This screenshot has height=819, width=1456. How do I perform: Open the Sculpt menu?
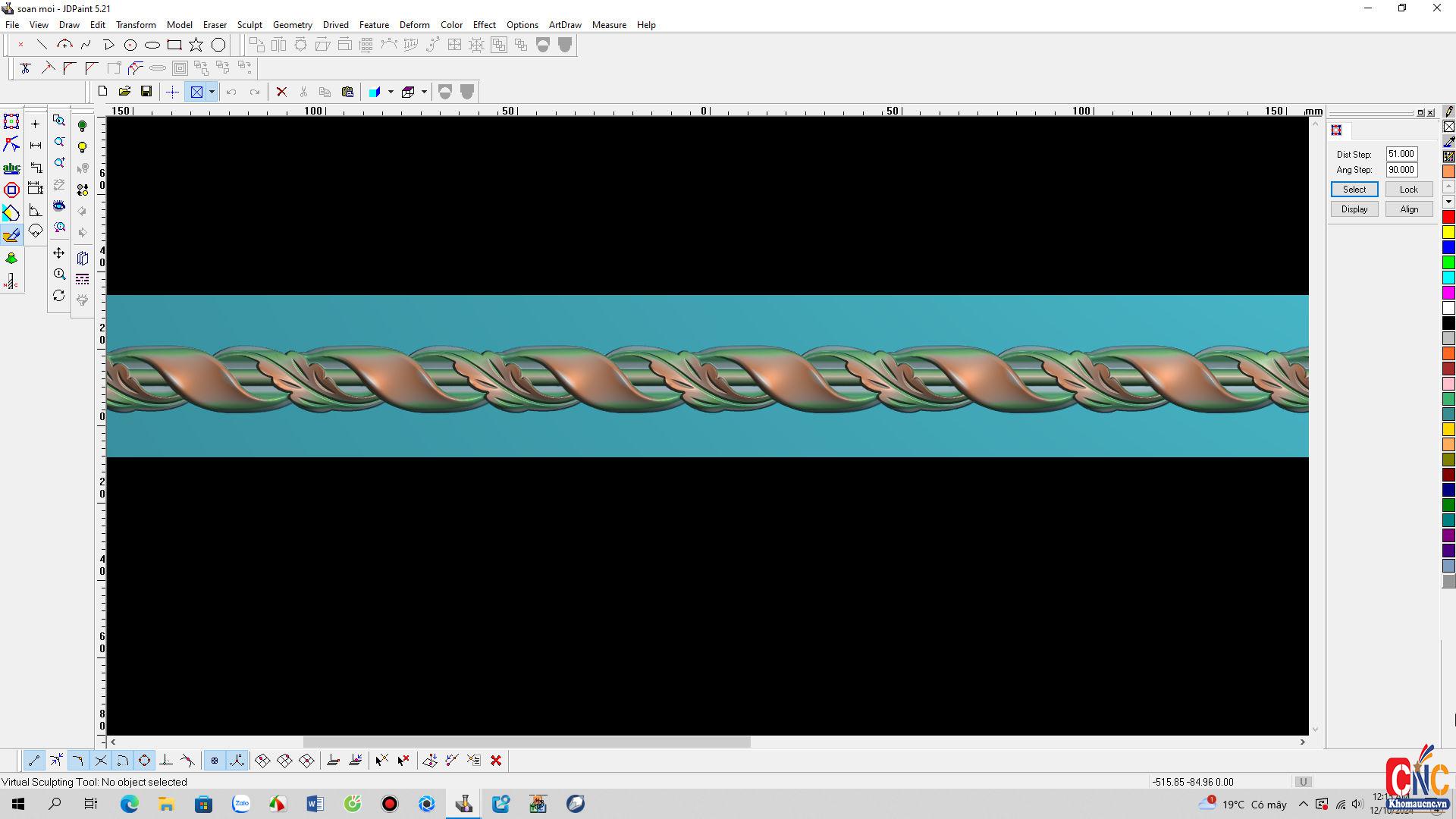tap(249, 25)
